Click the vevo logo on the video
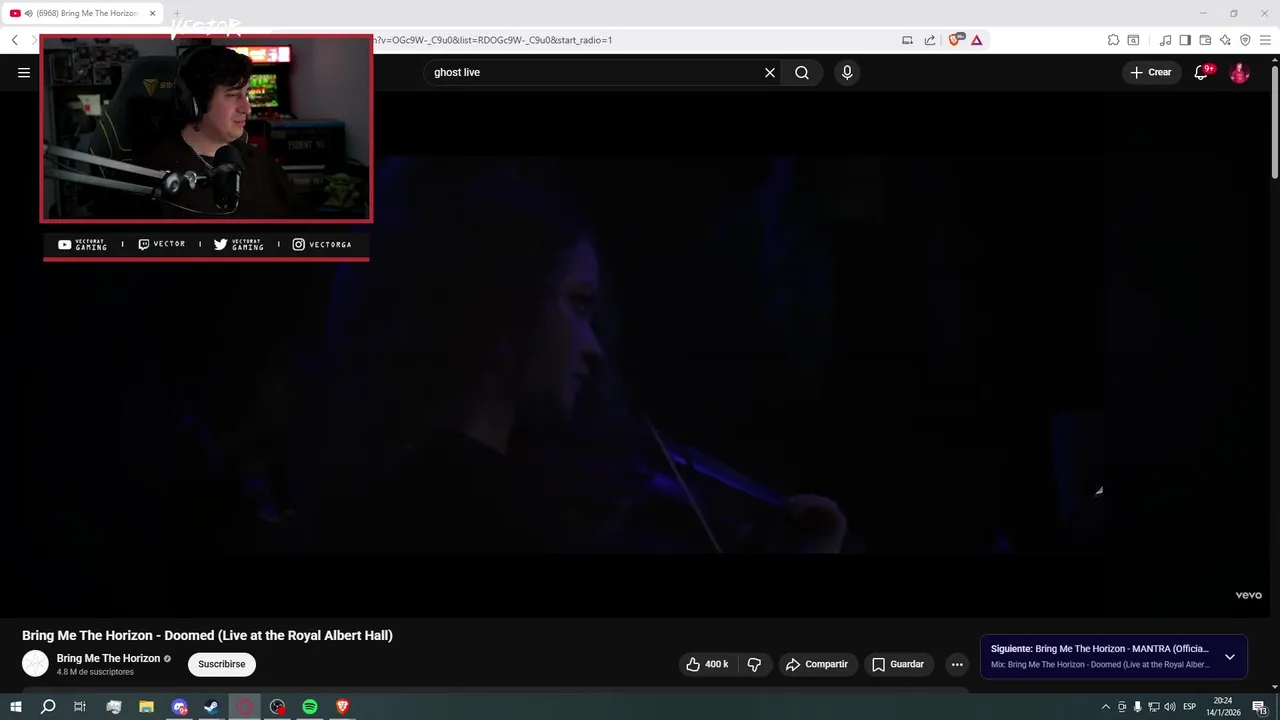Viewport: 1280px width, 720px height. coord(1248,595)
